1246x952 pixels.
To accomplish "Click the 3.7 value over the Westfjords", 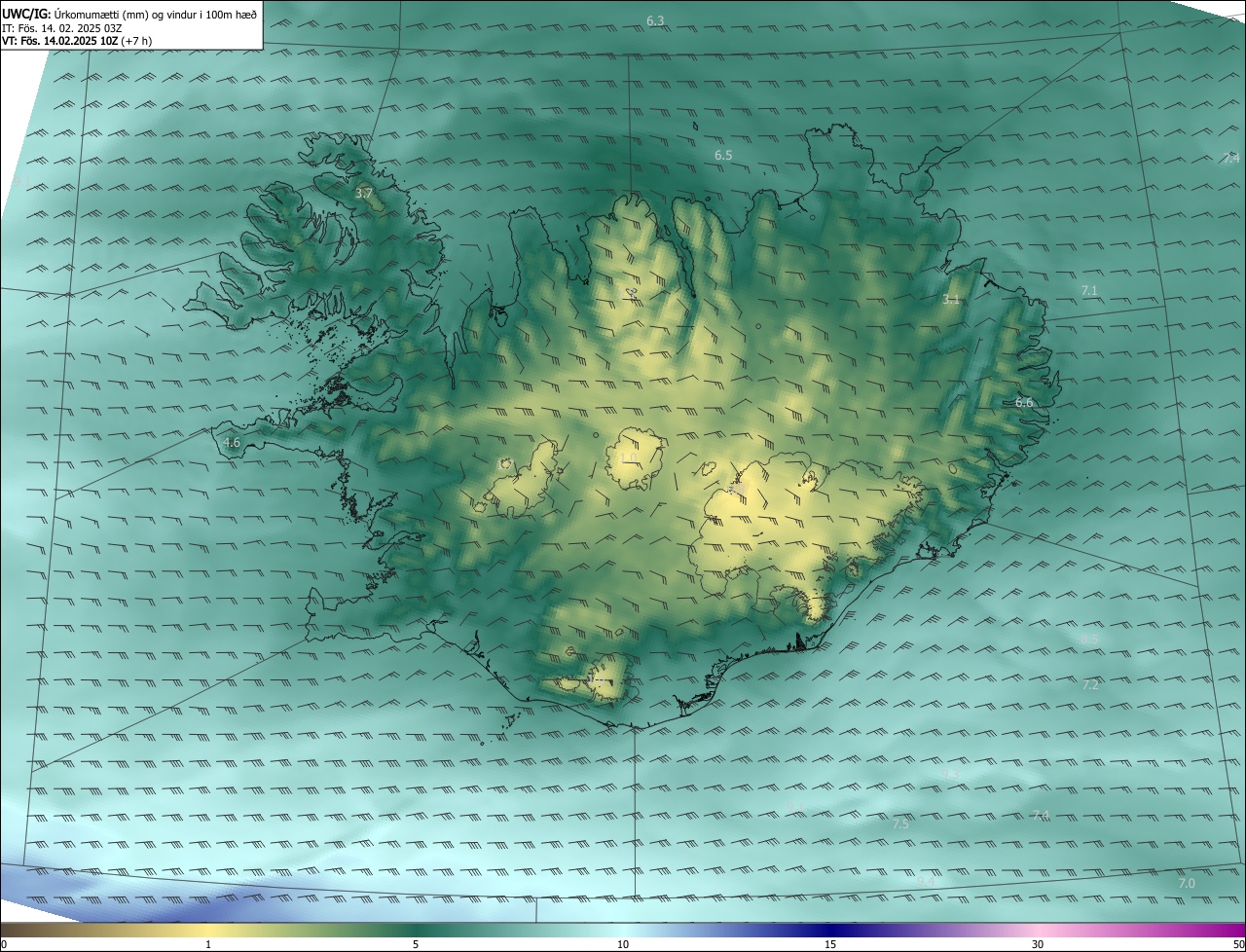I will click(x=363, y=194).
